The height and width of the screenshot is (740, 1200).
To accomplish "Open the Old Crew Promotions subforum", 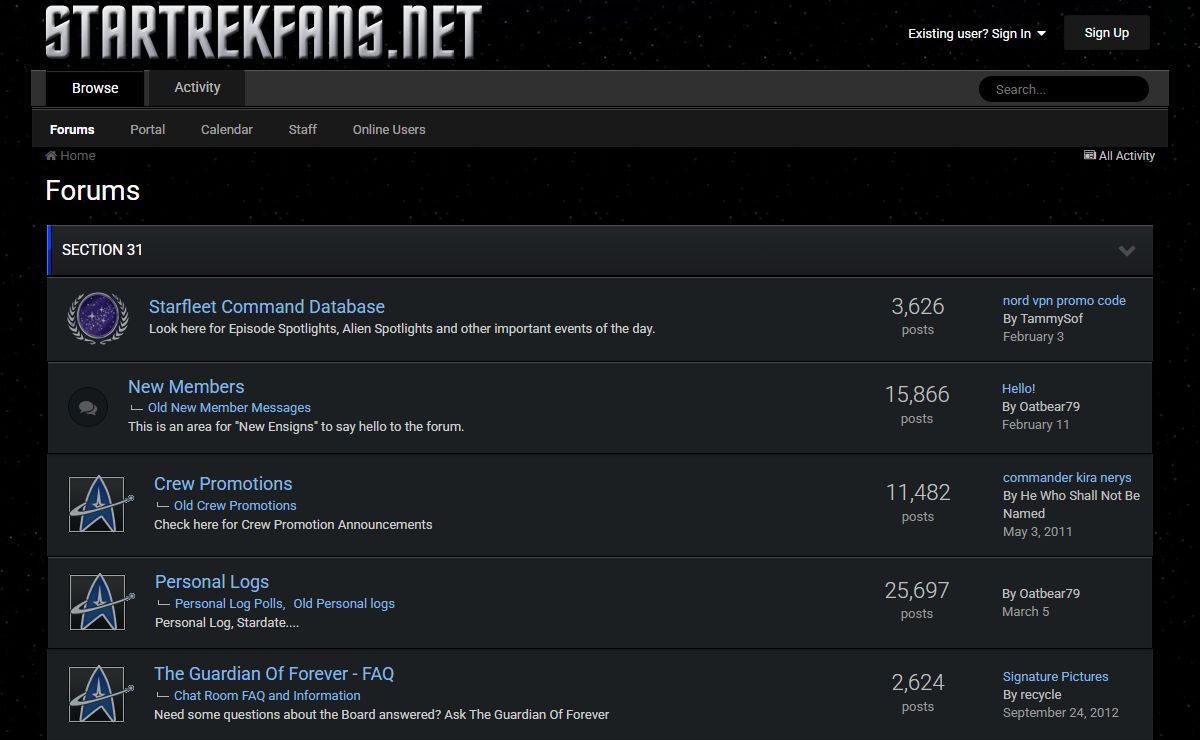I will 235,506.
